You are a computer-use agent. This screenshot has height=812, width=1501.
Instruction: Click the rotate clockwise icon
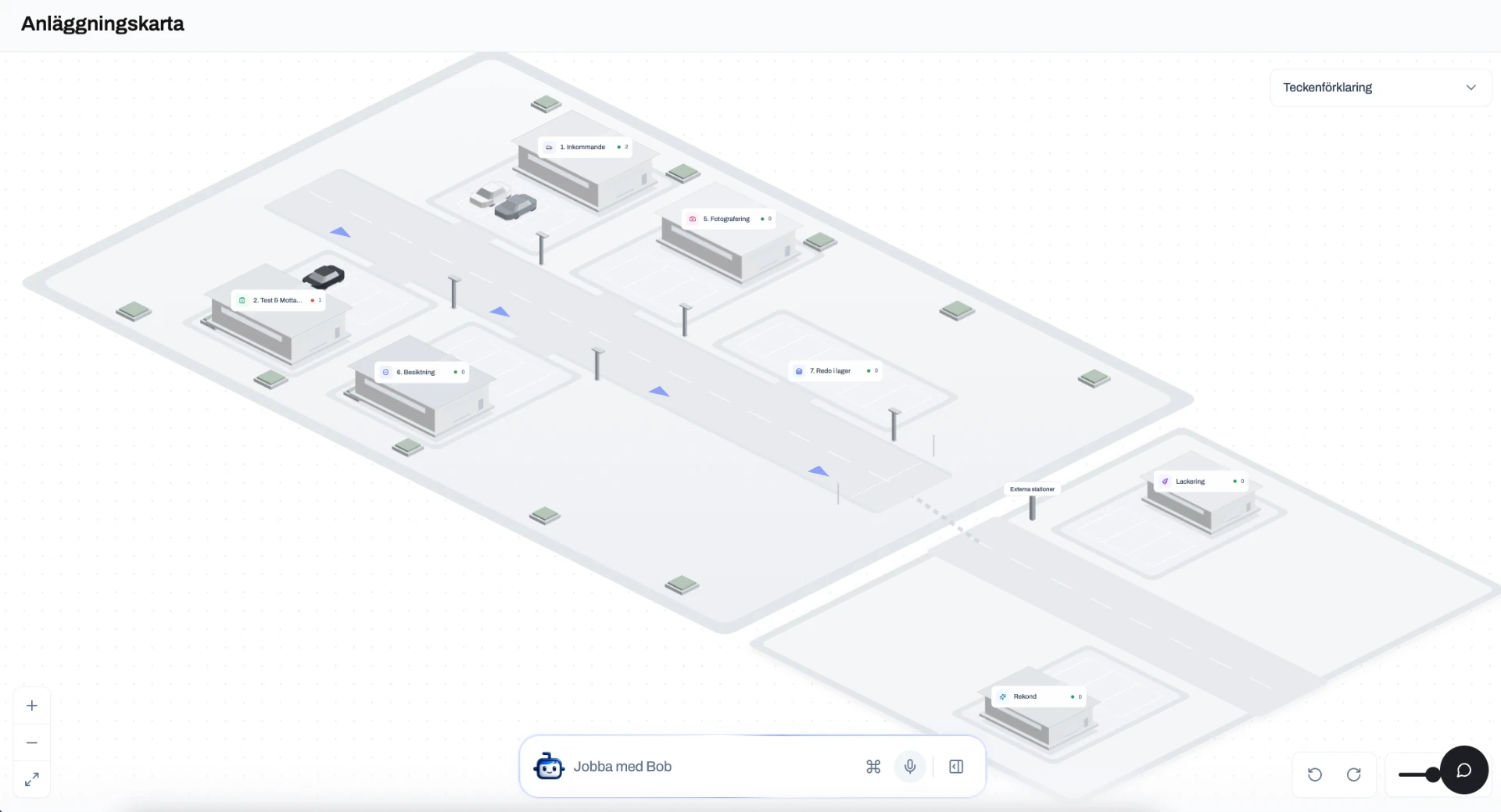1354,774
